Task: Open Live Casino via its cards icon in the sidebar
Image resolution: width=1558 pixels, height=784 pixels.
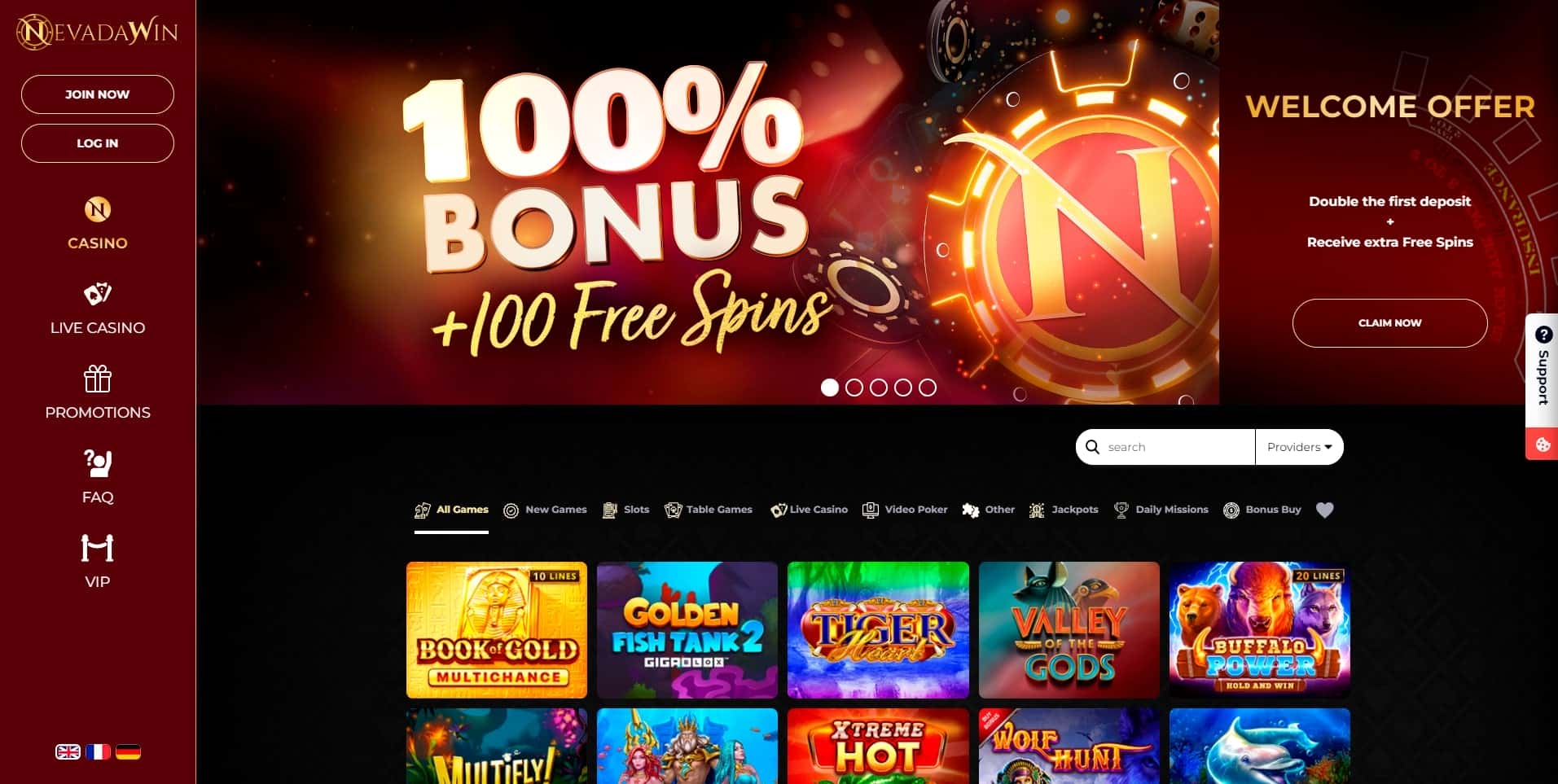Action: [98, 294]
